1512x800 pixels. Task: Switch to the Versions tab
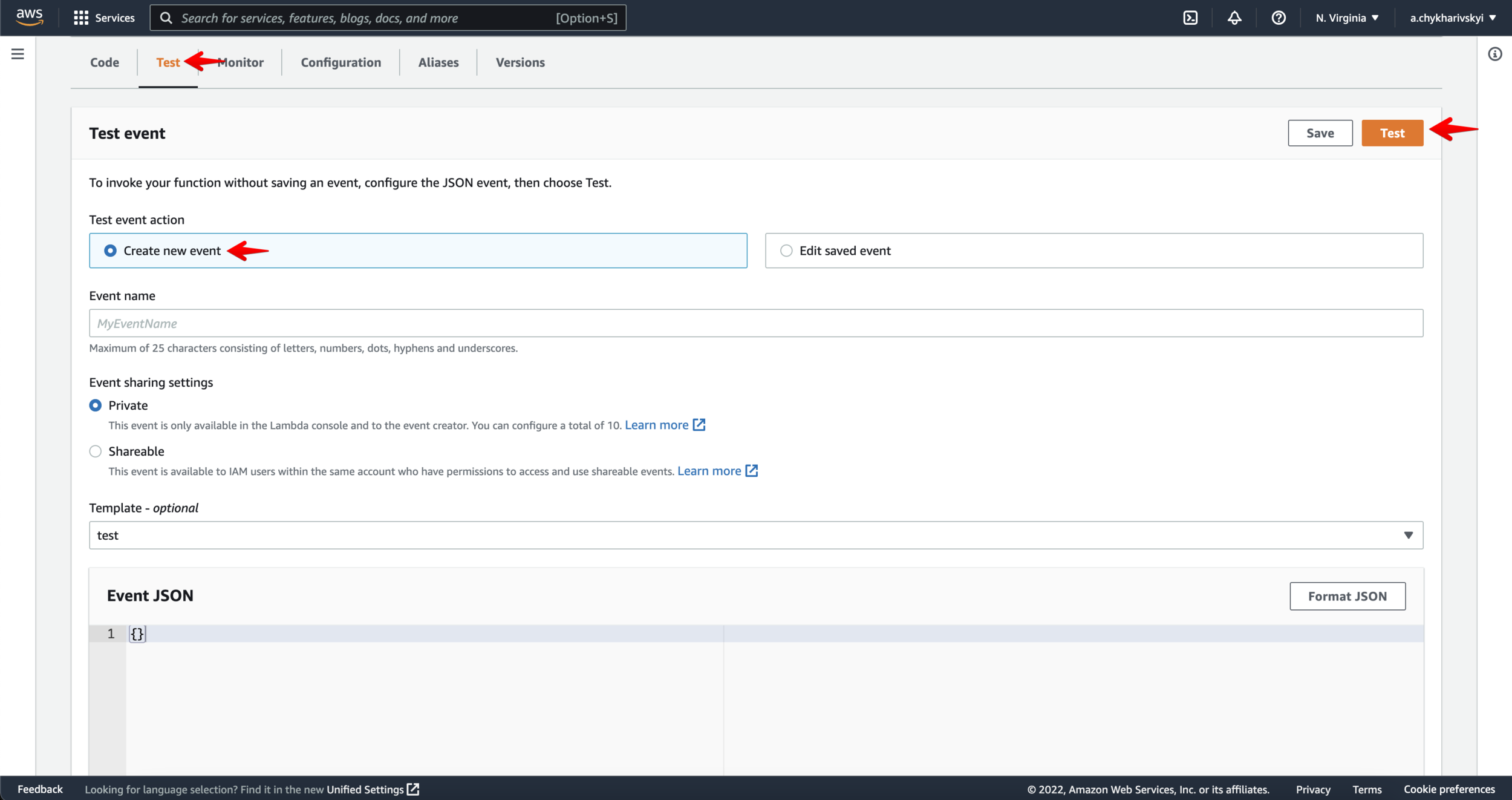(x=520, y=62)
